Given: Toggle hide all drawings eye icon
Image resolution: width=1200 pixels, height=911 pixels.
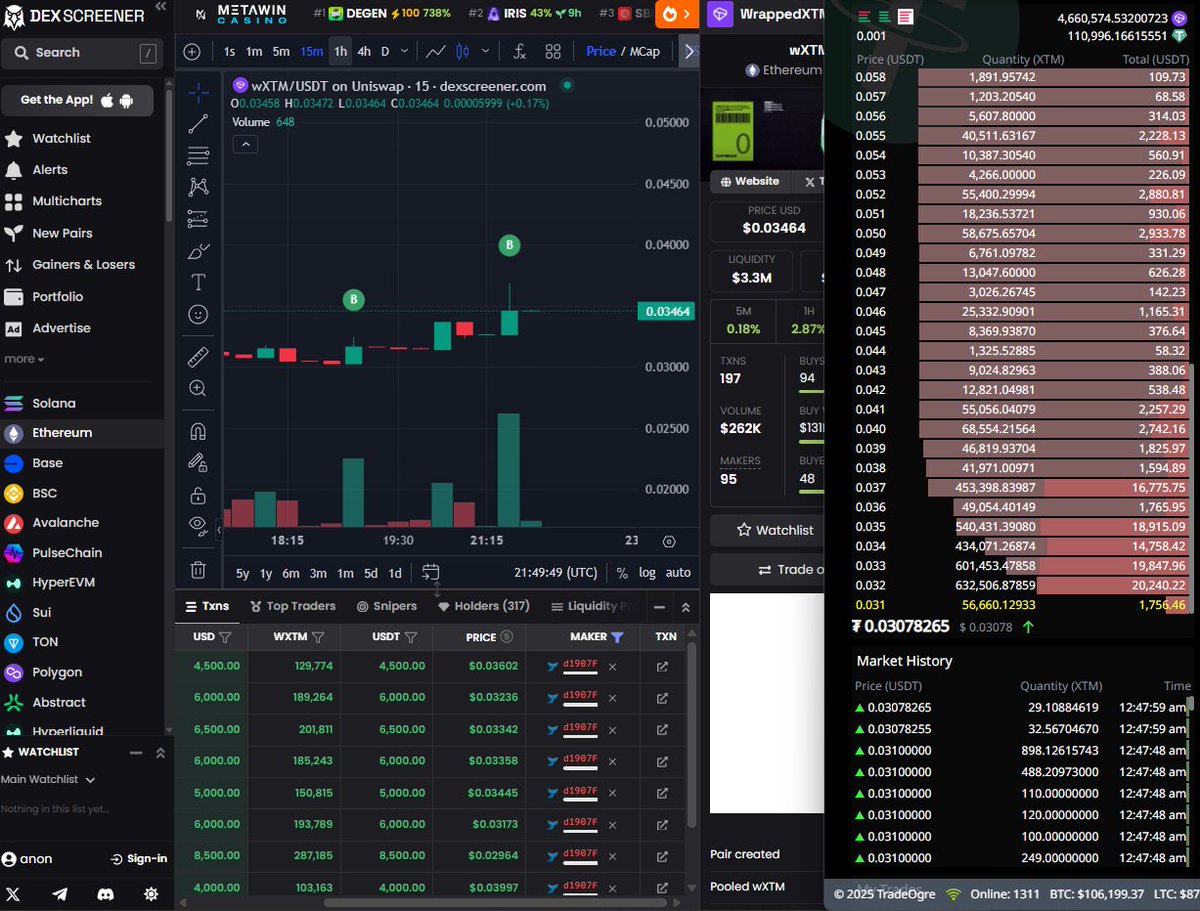Looking at the screenshot, I should pyautogui.click(x=198, y=525).
